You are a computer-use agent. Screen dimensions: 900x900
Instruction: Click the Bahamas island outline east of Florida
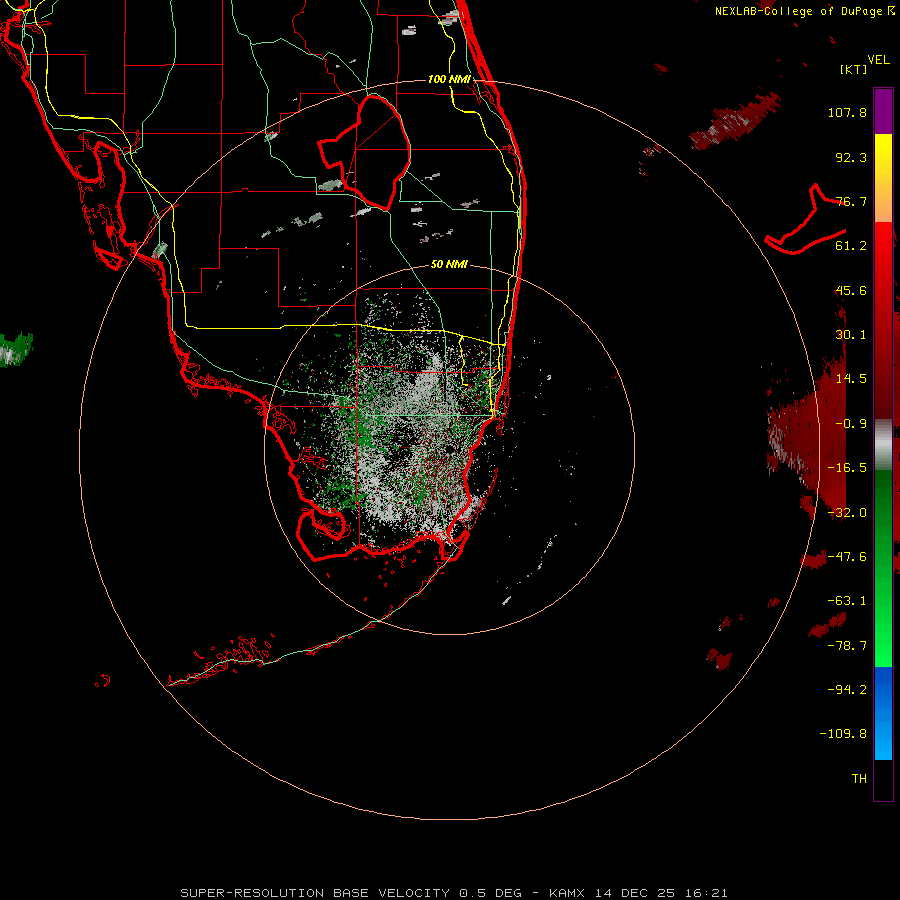(805, 220)
